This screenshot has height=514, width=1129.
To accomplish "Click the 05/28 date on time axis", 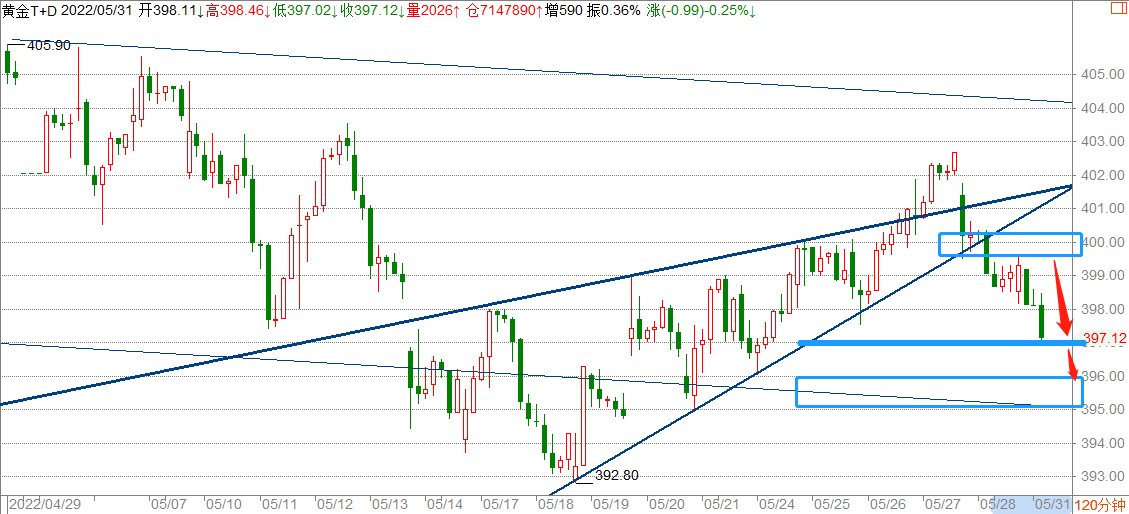I will pyautogui.click(x=998, y=505).
